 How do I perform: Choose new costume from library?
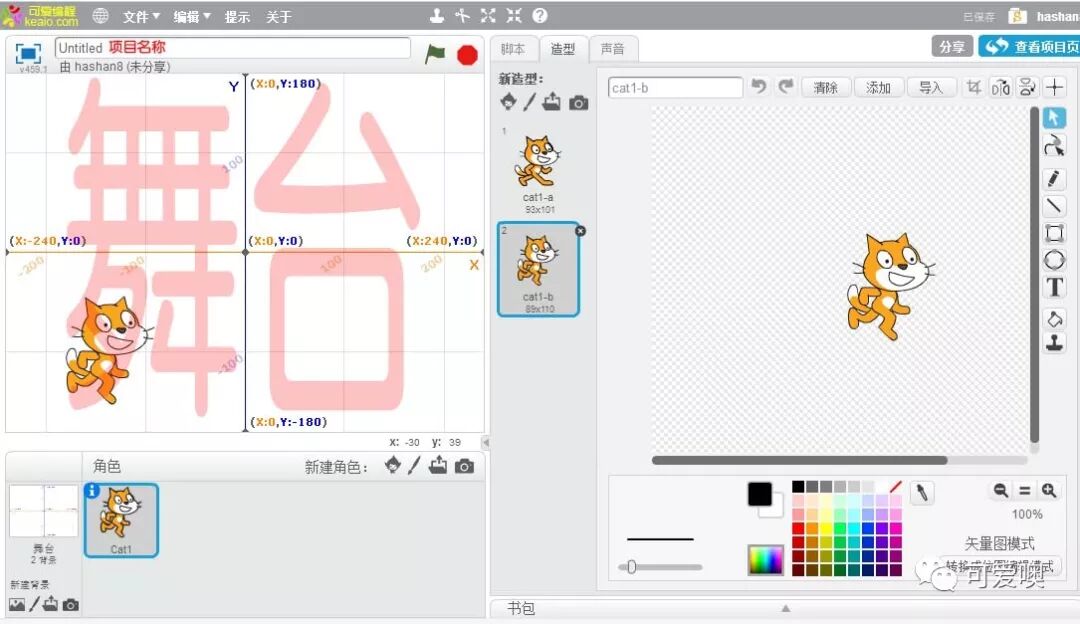point(508,103)
